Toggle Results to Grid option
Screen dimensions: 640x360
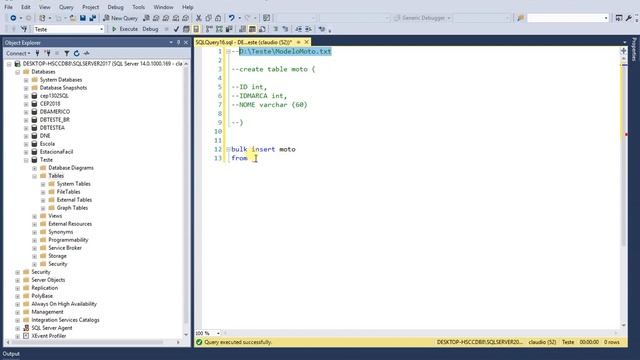coord(252,29)
